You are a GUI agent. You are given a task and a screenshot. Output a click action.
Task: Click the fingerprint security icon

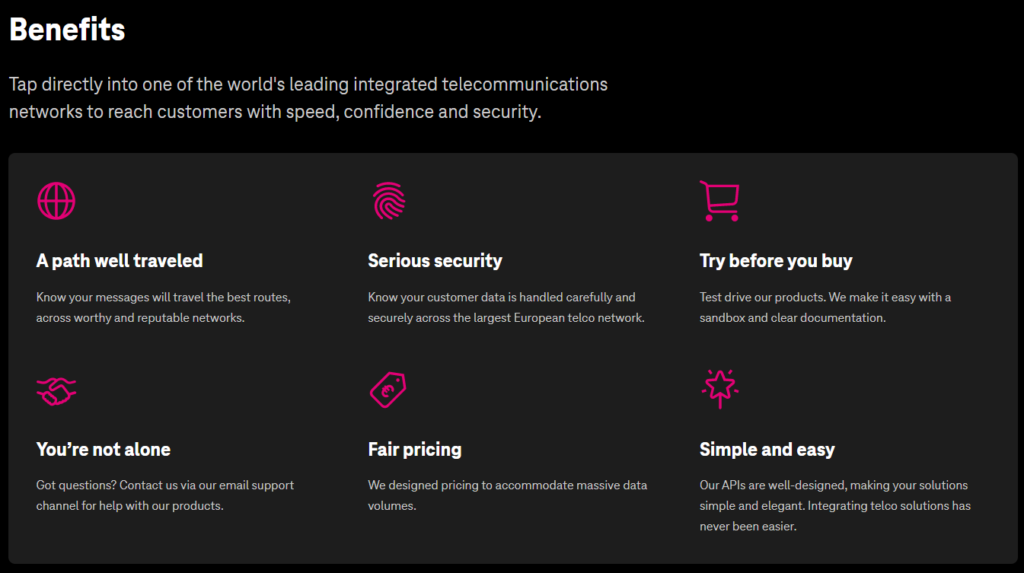tap(388, 200)
